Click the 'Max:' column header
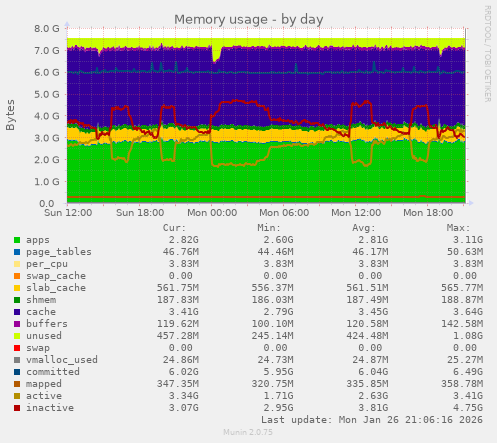The height and width of the screenshot is (443, 497). 458,228
